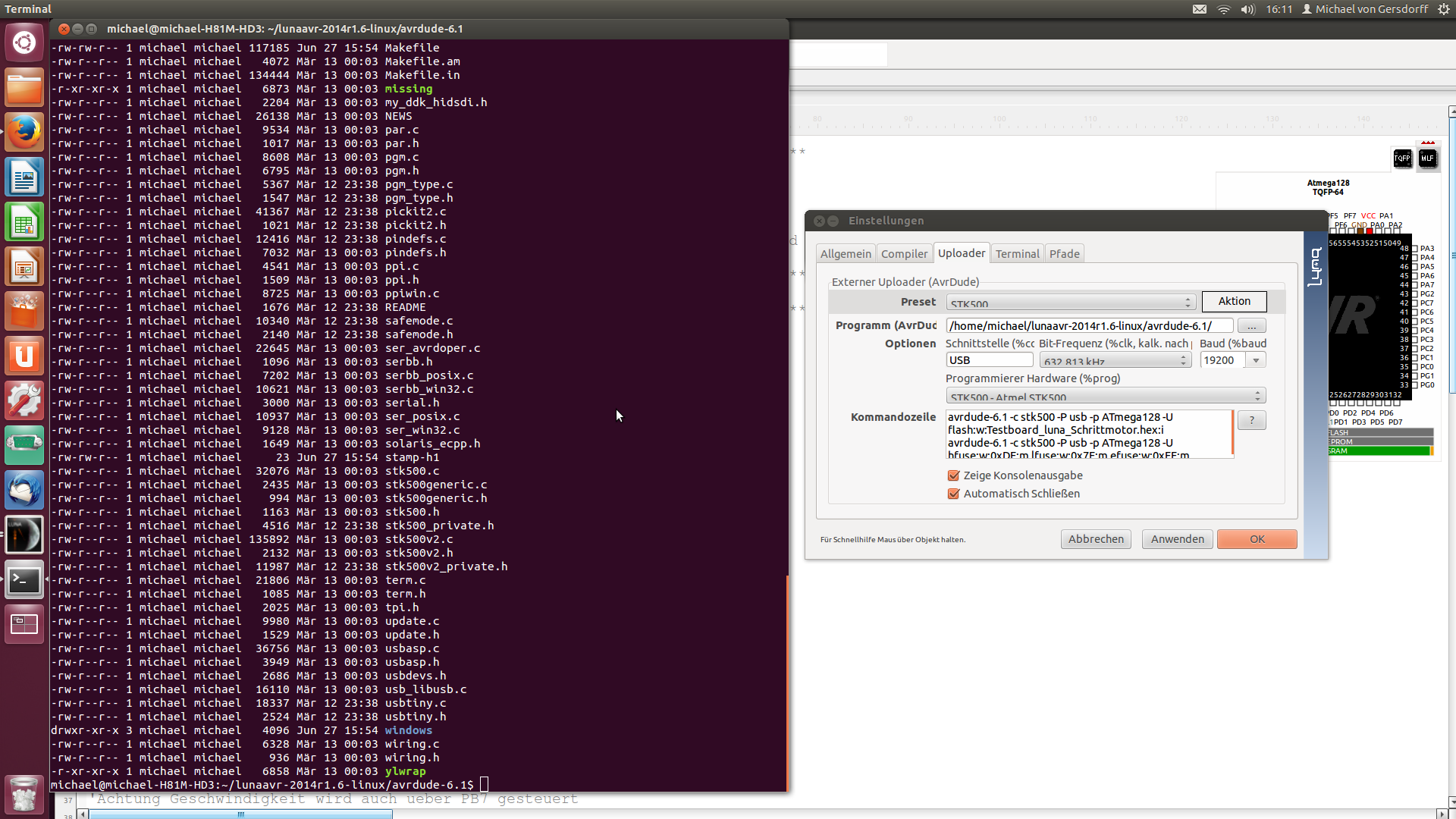
Task: Apply settings with Anwenden
Action: 1177,539
